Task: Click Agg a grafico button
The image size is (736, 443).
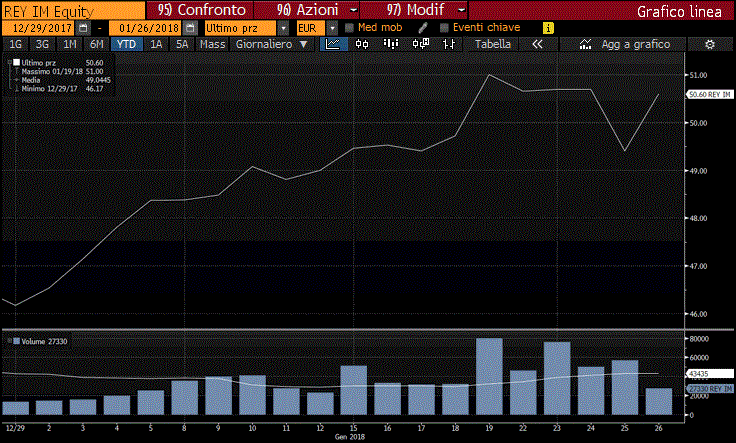Action: [628, 45]
